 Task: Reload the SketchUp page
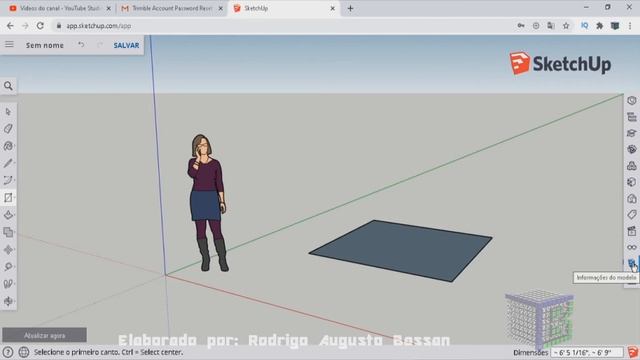pos(40,26)
